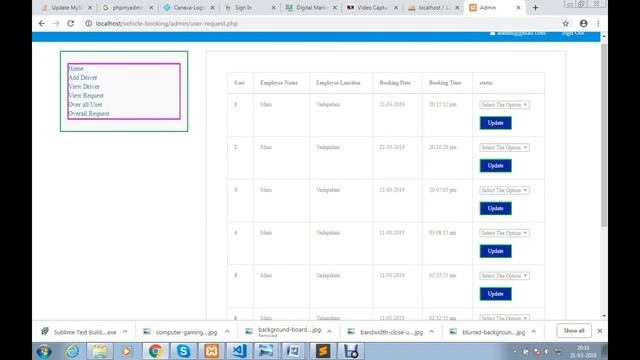Click the Update button in row 3
Image resolution: width=640 pixels, height=360 pixels.
496,209
